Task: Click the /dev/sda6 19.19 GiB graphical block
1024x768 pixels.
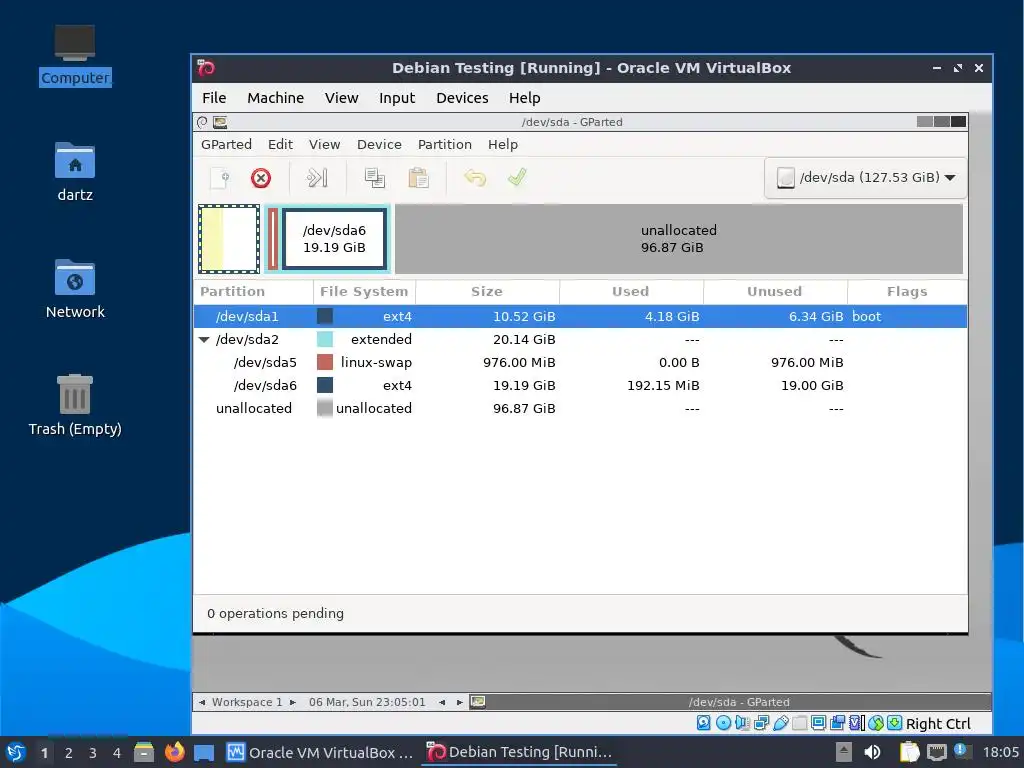Action: [x=334, y=238]
